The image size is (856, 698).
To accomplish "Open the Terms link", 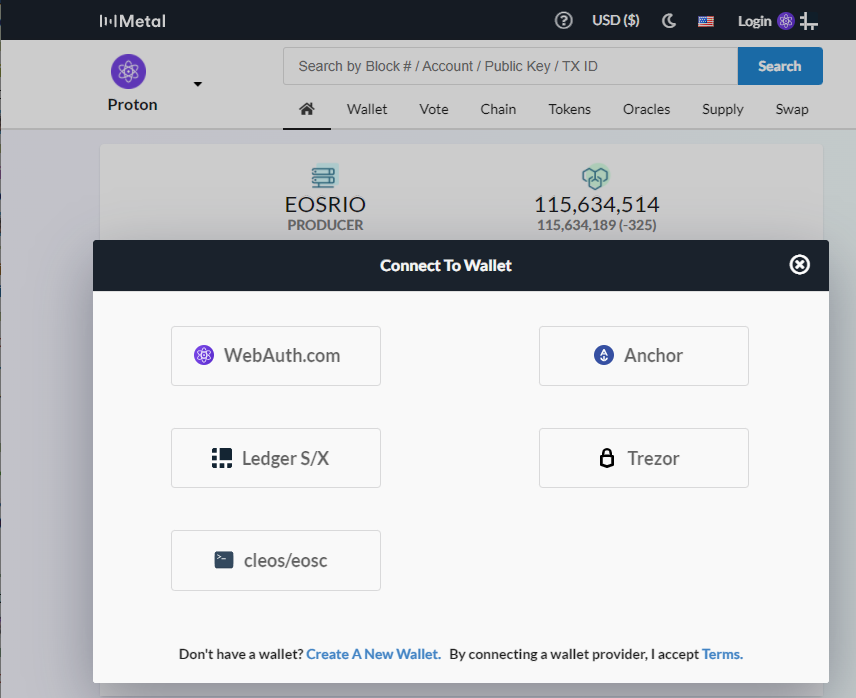I will pos(722,654).
